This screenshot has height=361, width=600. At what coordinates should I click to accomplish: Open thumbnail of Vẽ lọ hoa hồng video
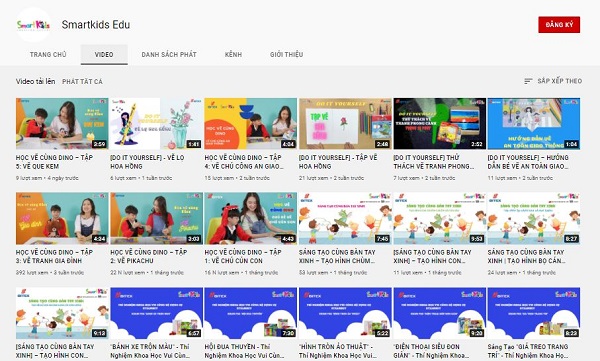tap(157, 124)
